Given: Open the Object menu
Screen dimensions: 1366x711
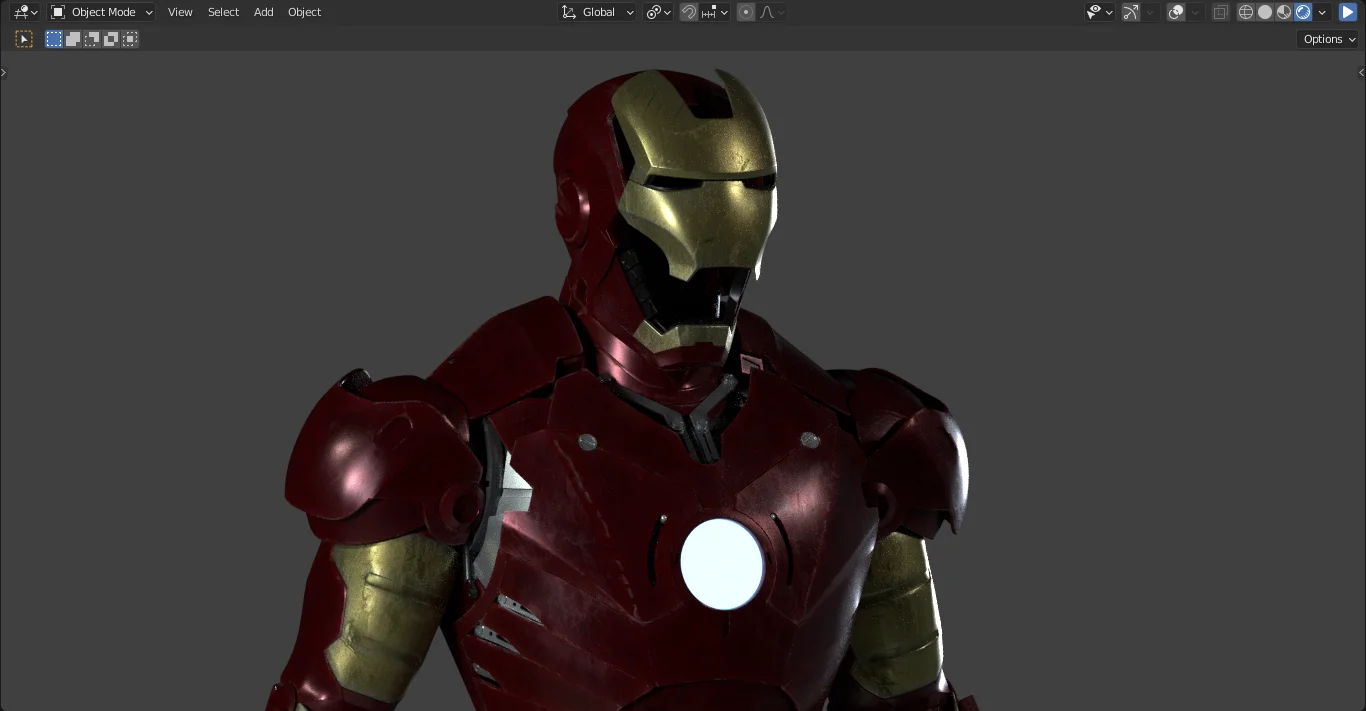Looking at the screenshot, I should click(x=304, y=11).
